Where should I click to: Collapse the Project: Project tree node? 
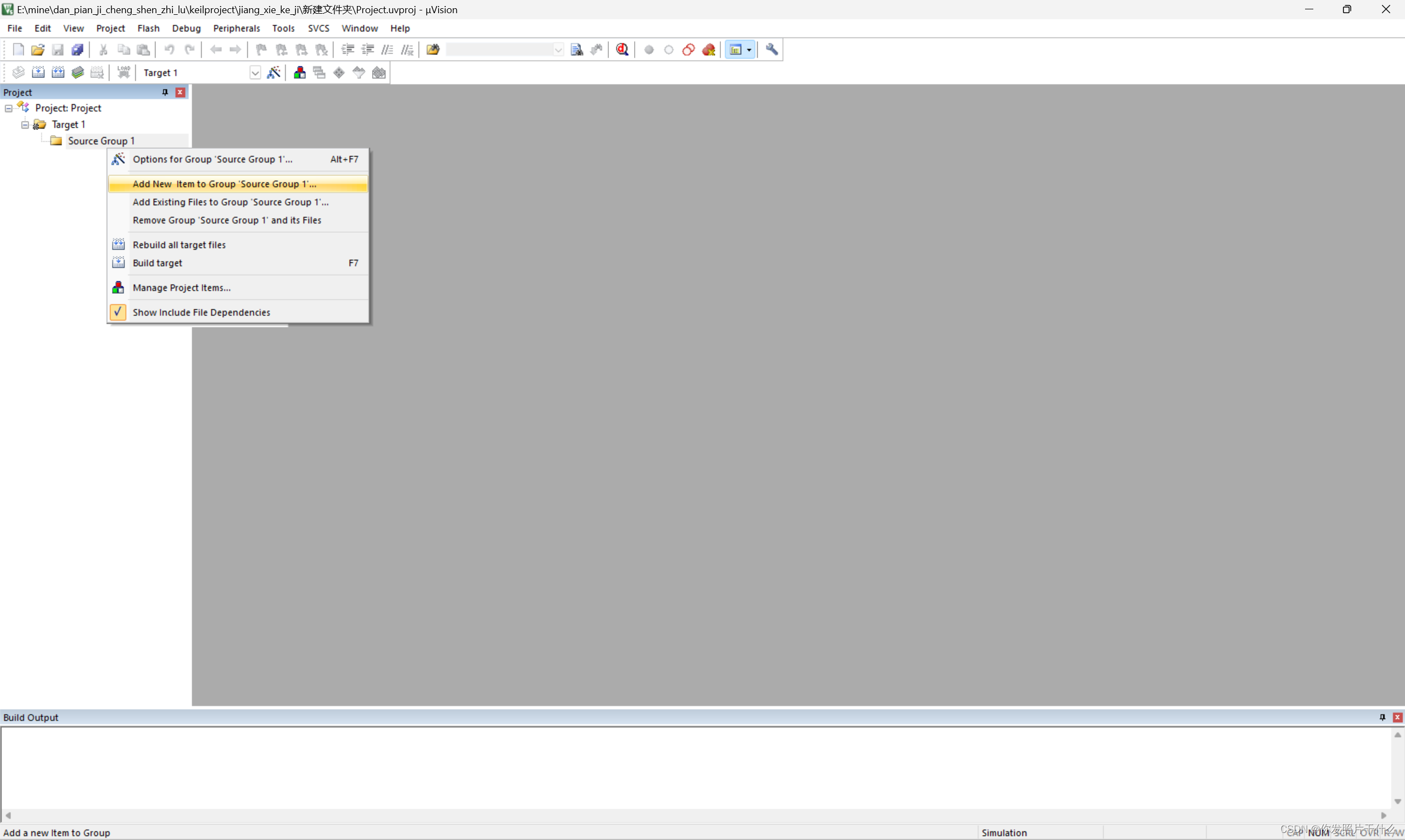(8, 108)
